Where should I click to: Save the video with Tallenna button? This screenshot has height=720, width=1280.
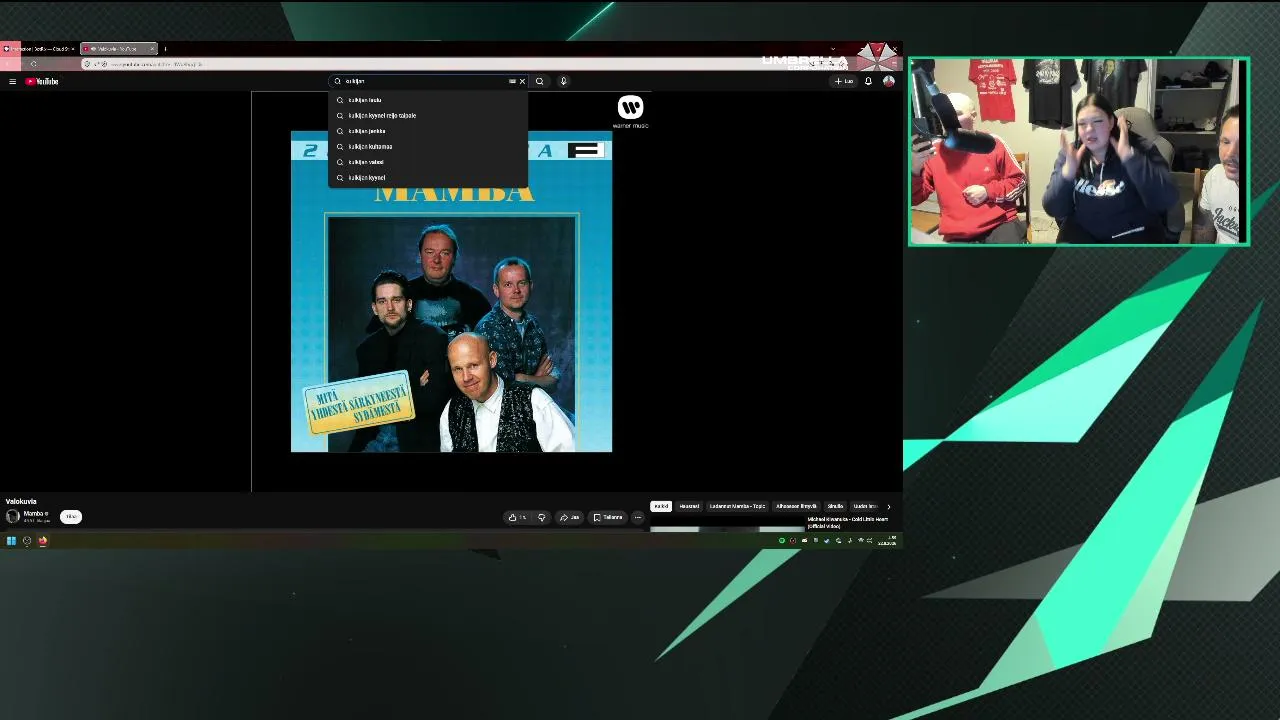click(x=608, y=517)
